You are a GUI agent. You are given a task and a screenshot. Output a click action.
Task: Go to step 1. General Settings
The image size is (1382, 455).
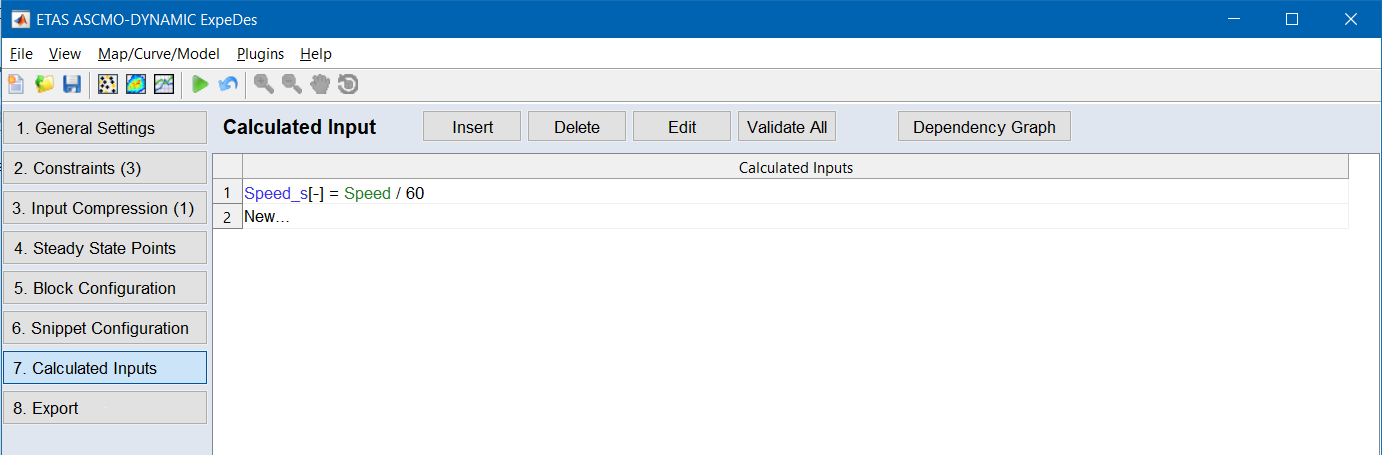[105, 128]
